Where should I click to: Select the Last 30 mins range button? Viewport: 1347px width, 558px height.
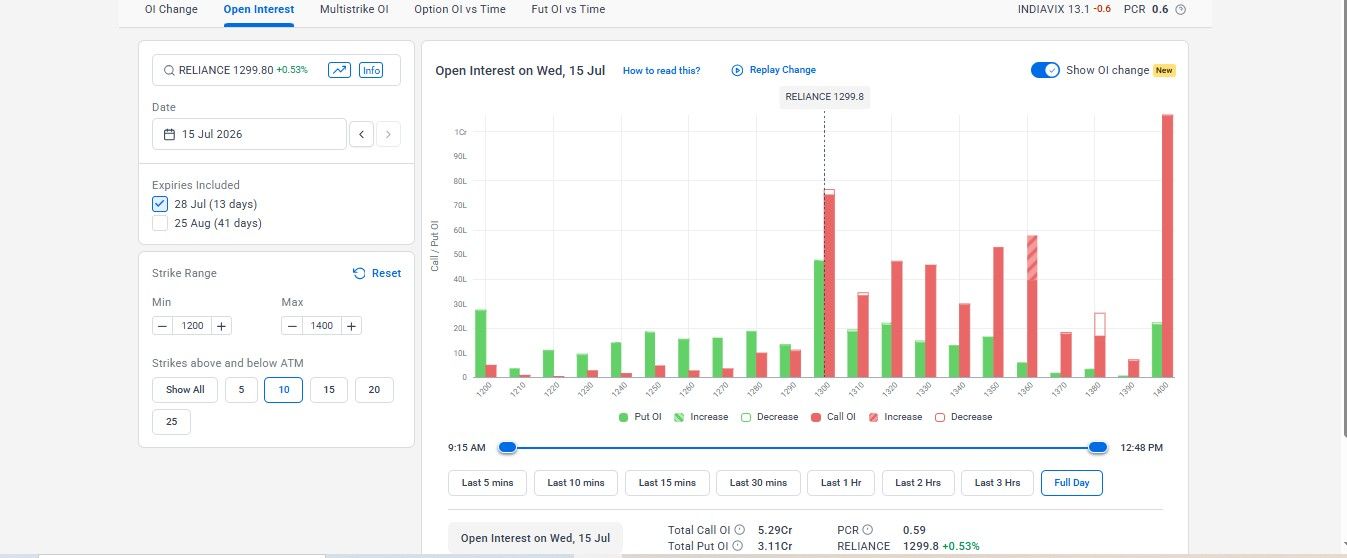(x=758, y=483)
